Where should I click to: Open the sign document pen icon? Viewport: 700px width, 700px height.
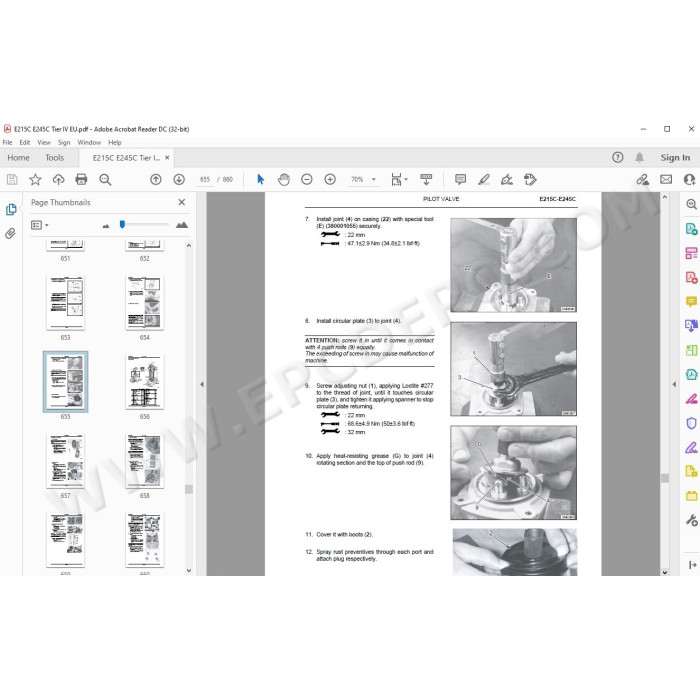coord(507,179)
